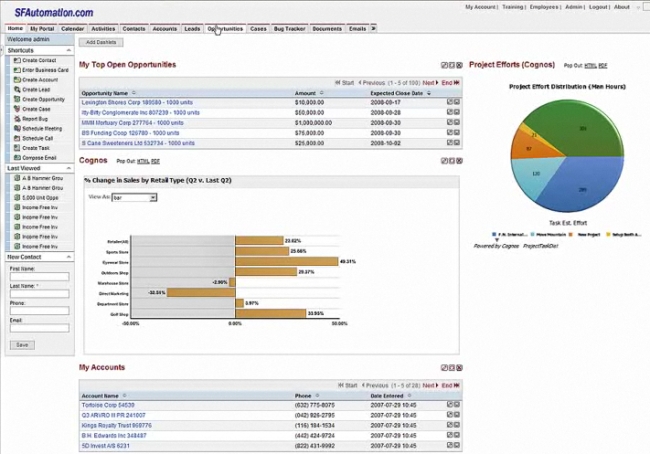This screenshot has height=454, width=650.
Task: Click edit icon in Tortoise Corp 54530 row
Action: coord(450,404)
